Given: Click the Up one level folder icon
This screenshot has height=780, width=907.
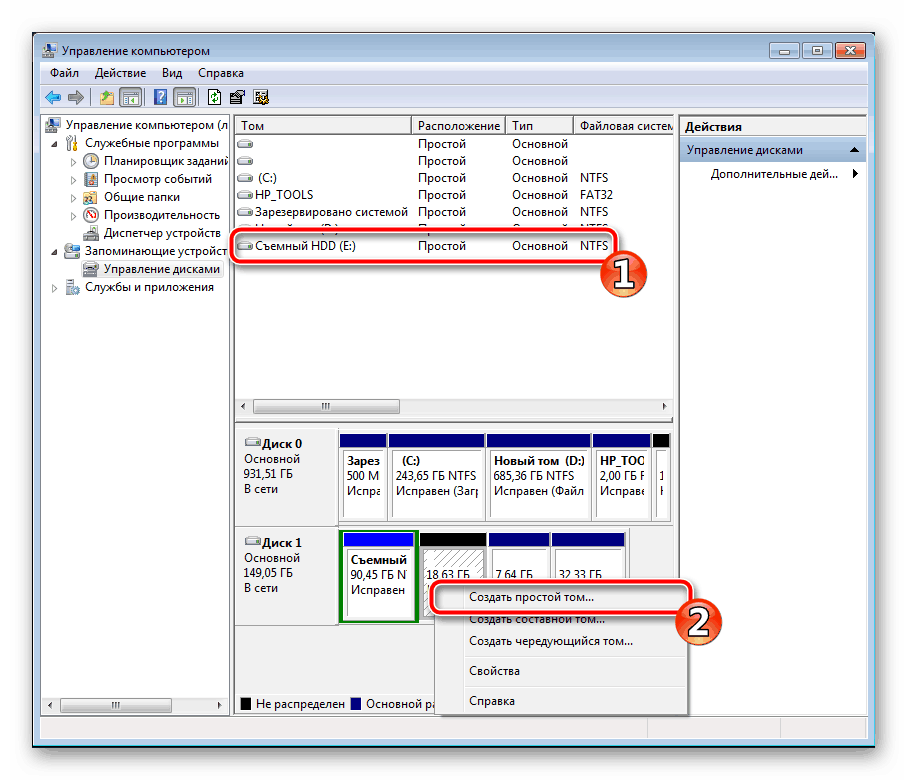Looking at the screenshot, I should click(x=106, y=97).
